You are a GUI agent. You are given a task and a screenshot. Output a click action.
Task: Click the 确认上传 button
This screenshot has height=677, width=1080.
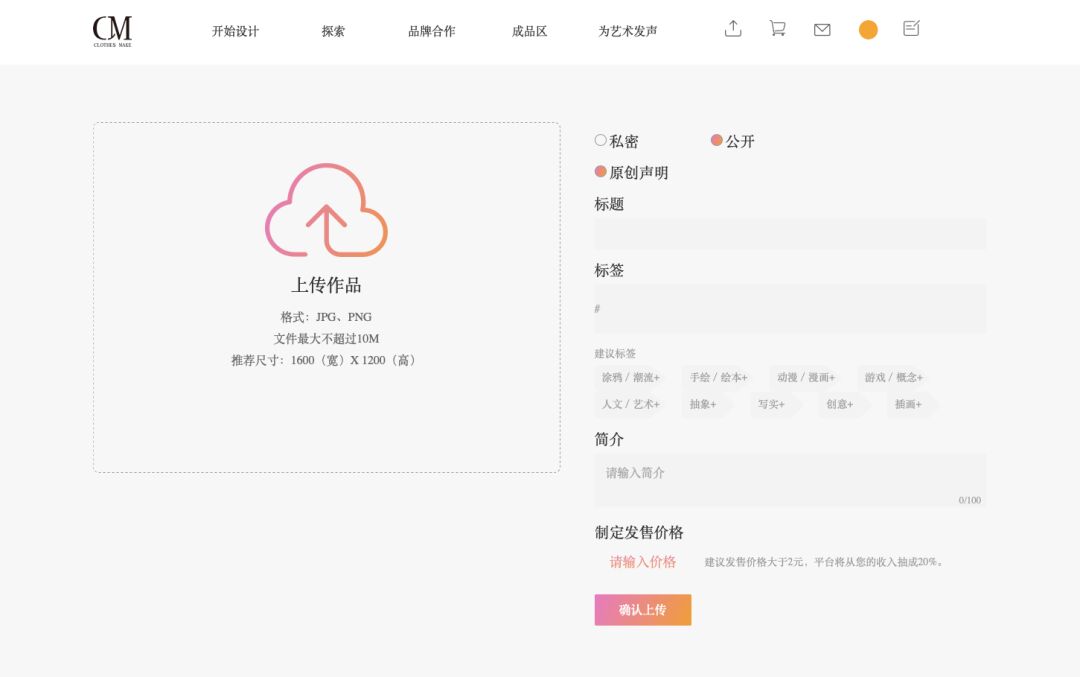point(643,610)
